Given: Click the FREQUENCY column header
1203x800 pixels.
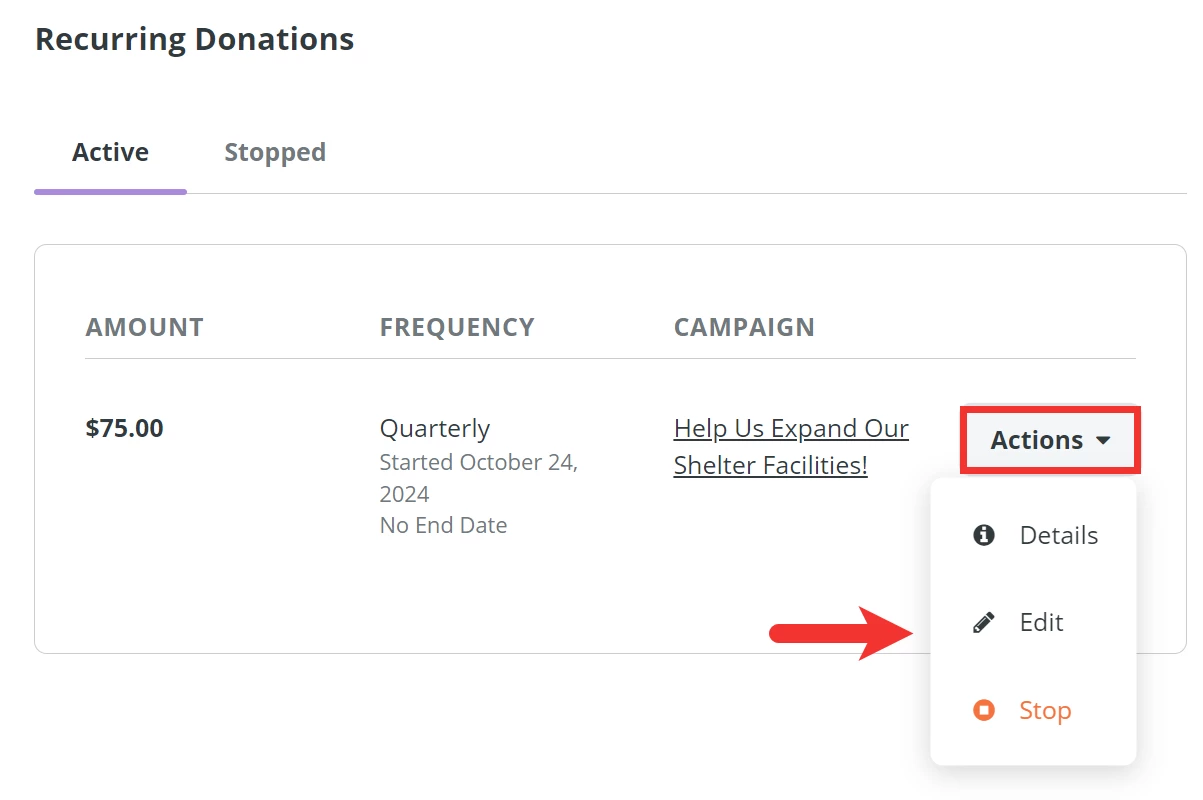Looking at the screenshot, I should (x=457, y=327).
